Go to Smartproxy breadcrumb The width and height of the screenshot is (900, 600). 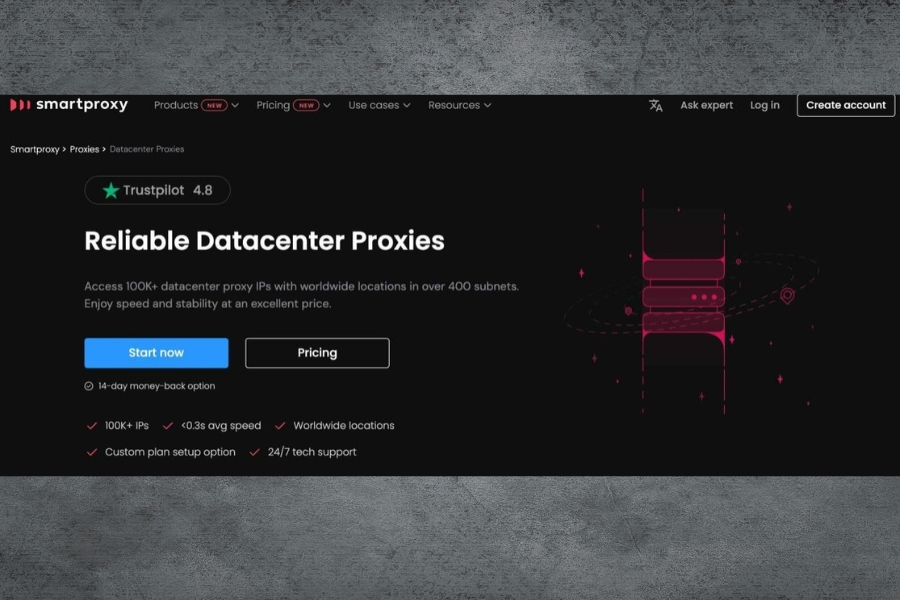tap(34, 149)
